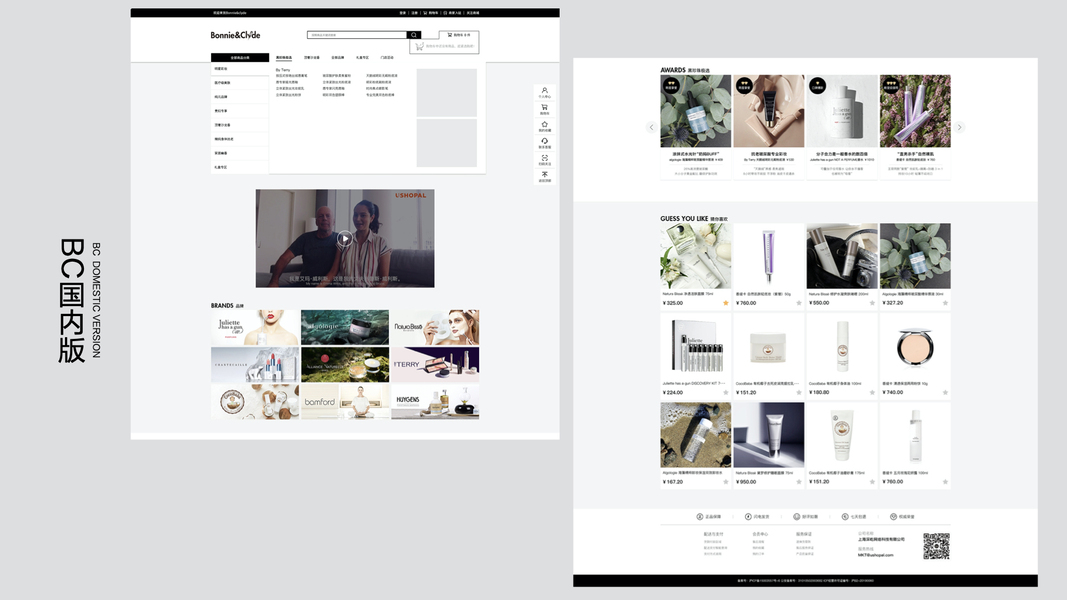Open the user profile icon in floating sidebar

coord(544,92)
